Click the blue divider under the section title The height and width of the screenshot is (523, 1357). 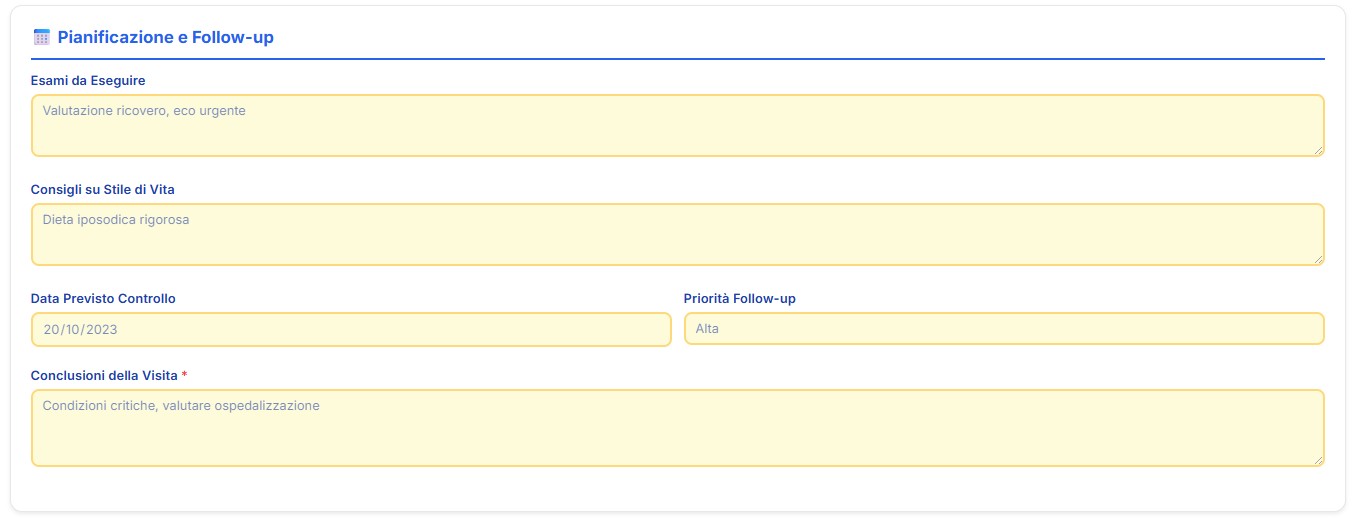coord(677,59)
